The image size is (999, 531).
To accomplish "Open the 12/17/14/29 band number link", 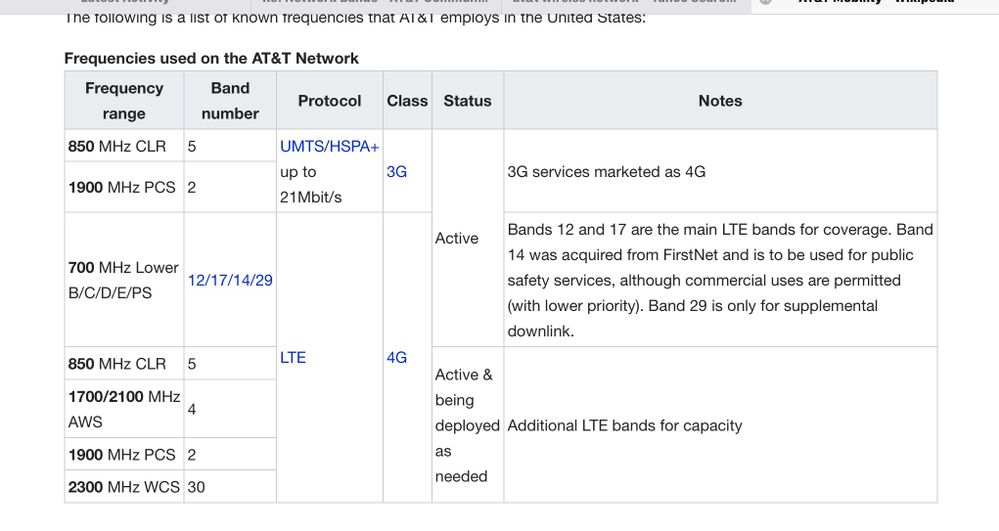I will point(230,280).
